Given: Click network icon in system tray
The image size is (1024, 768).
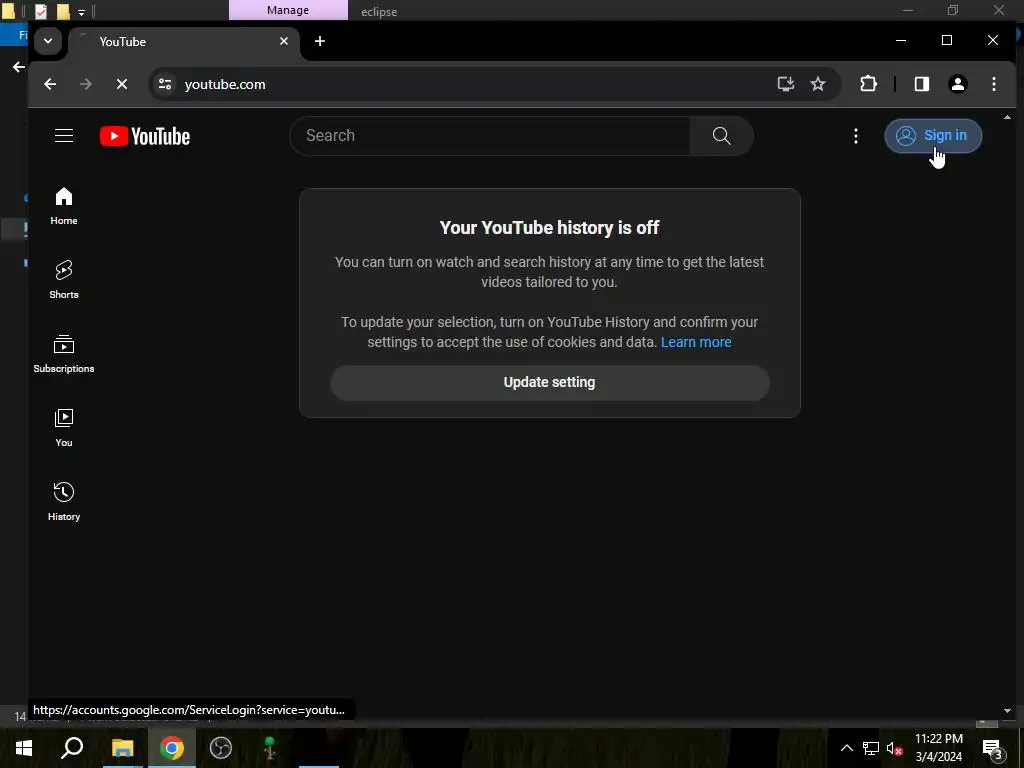Looking at the screenshot, I should click(871, 748).
